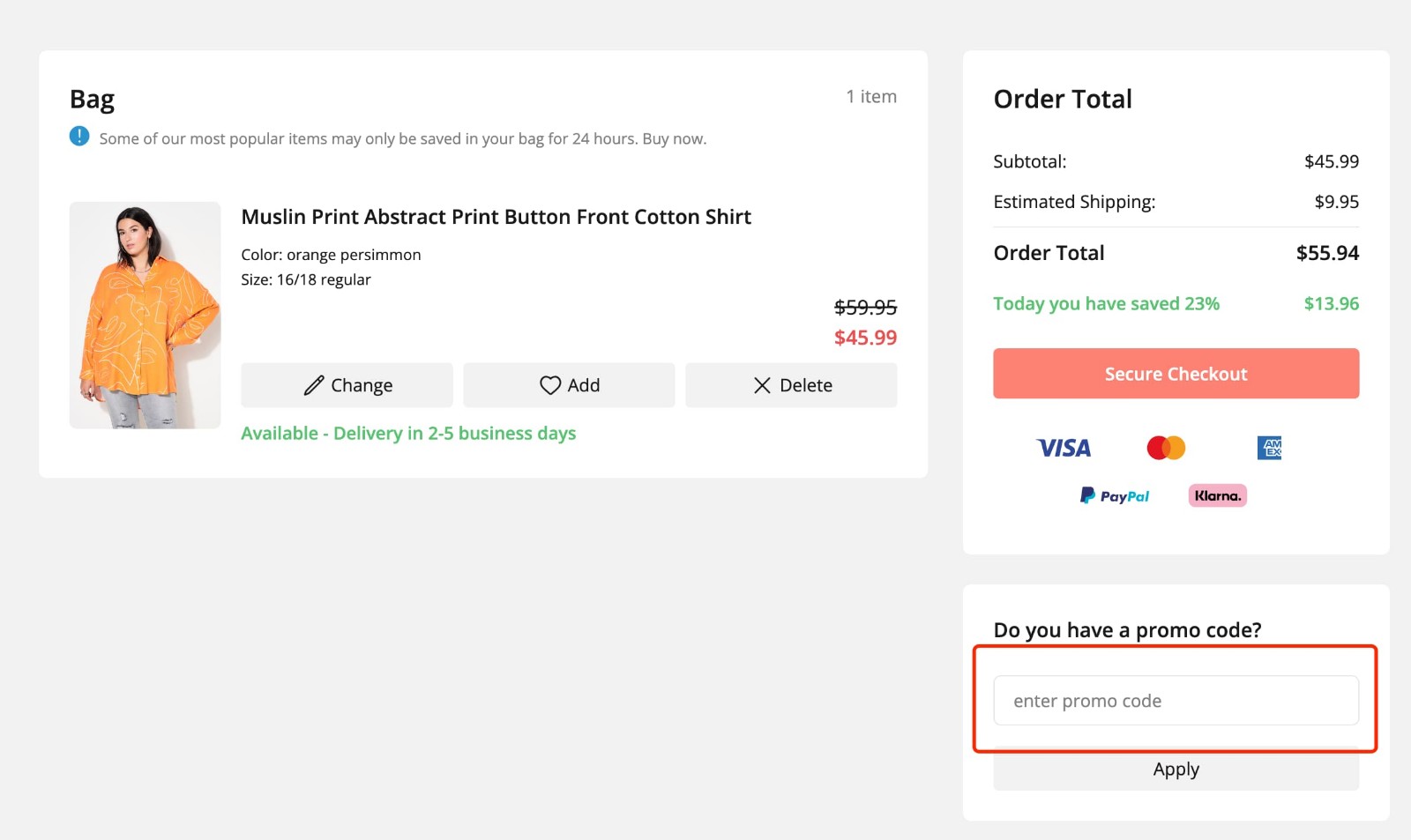1411x840 pixels.
Task: Select the Mastercard payment icon
Action: coord(1163,448)
